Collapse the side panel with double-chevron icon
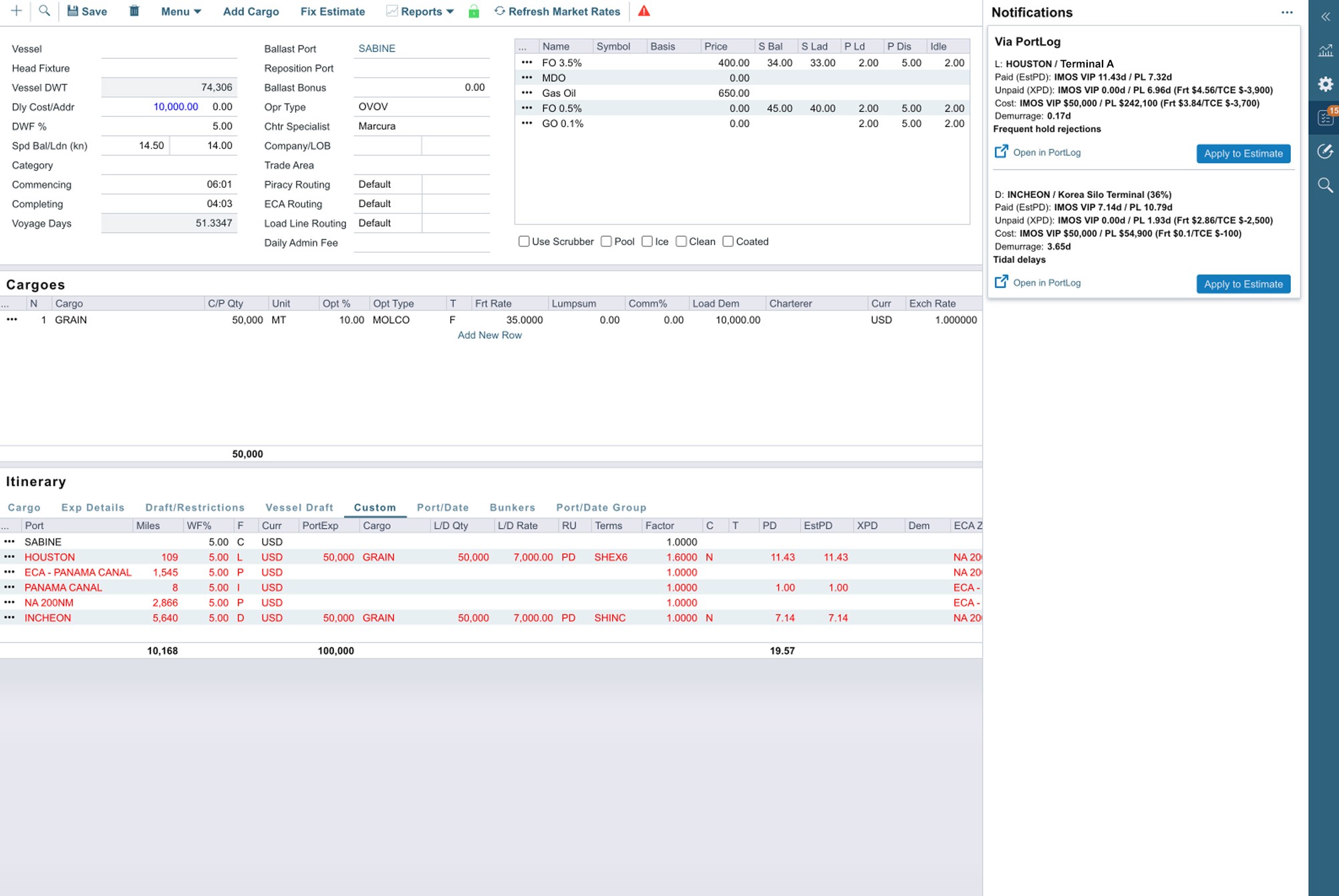The height and width of the screenshot is (896, 1339). tap(1326, 17)
